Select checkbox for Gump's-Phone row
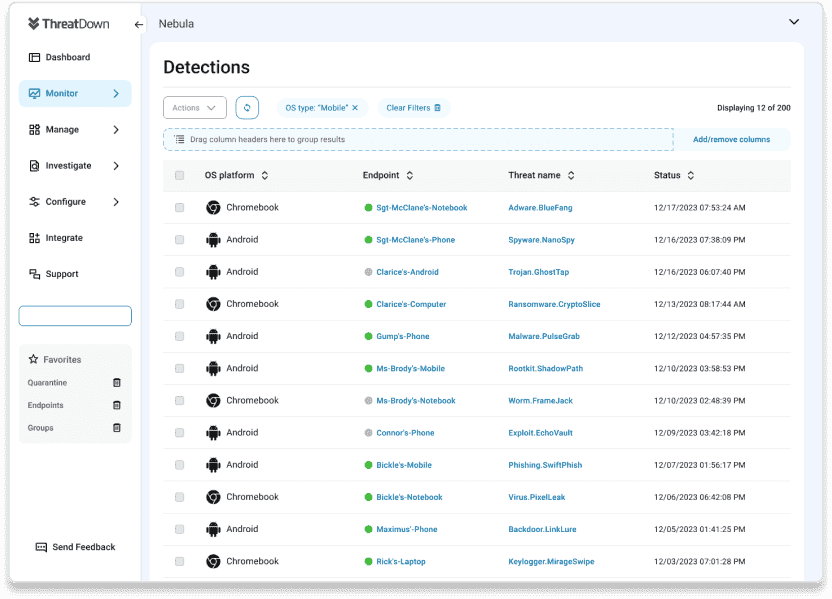This screenshot has height=599, width=832. [x=180, y=336]
